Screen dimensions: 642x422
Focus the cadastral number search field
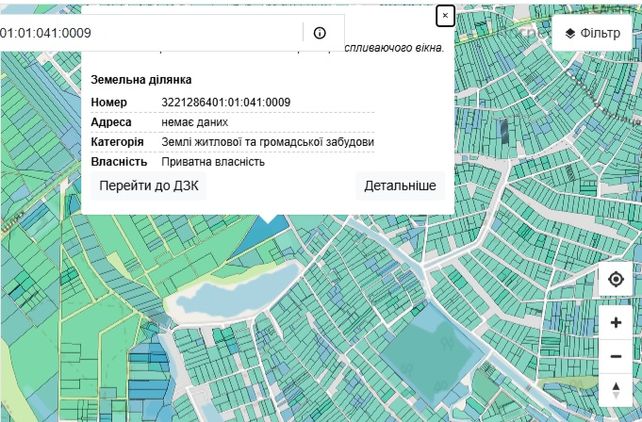(x=149, y=33)
